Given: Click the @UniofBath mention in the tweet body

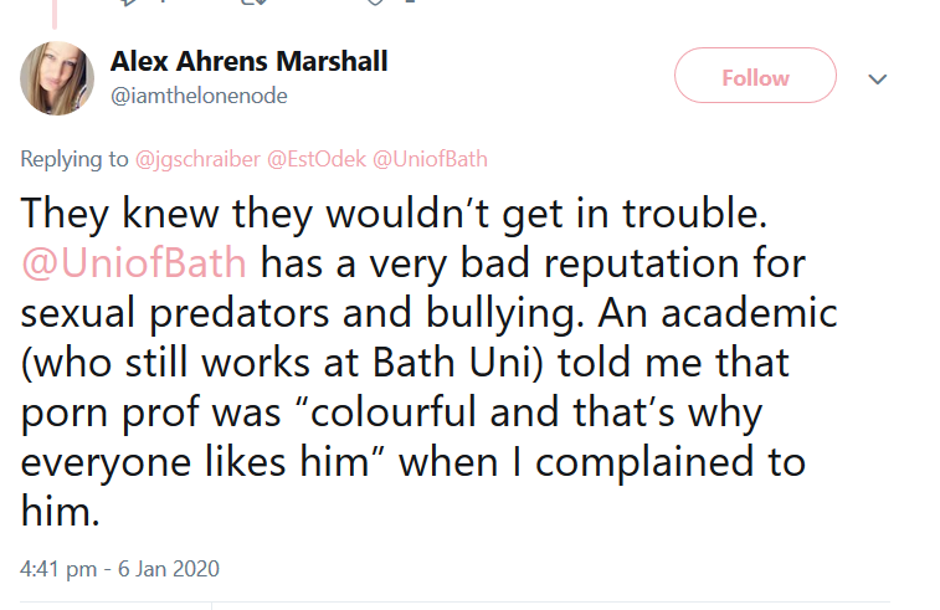Looking at the screenshot, I should tap(133, 263).
